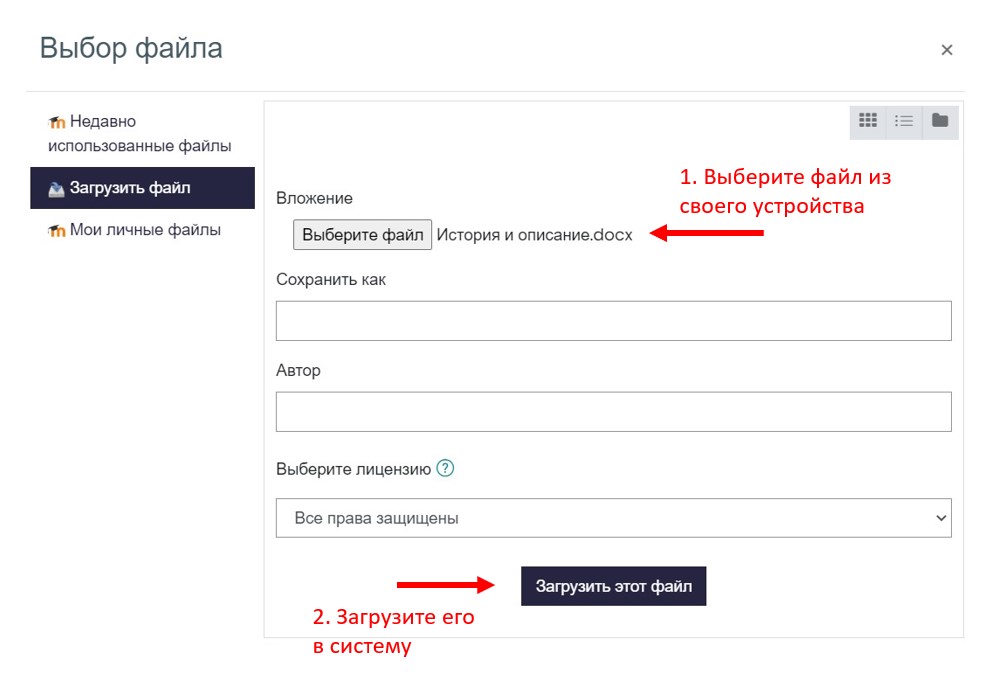Click the Выберите лицензию label
1003x695 pixels.
pos(353,469)
